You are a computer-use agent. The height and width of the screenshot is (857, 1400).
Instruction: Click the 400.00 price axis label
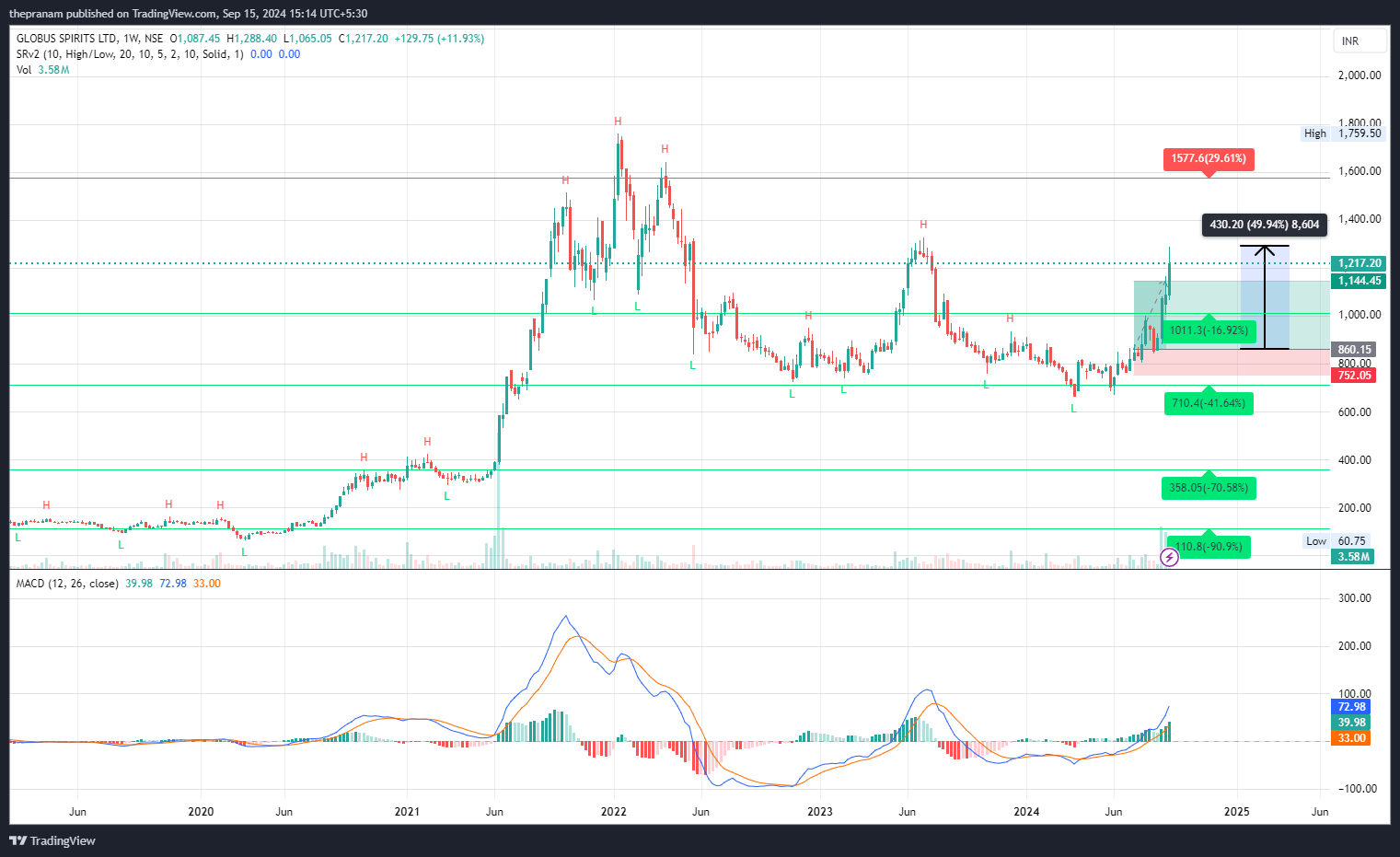[x=1354, y=460]
